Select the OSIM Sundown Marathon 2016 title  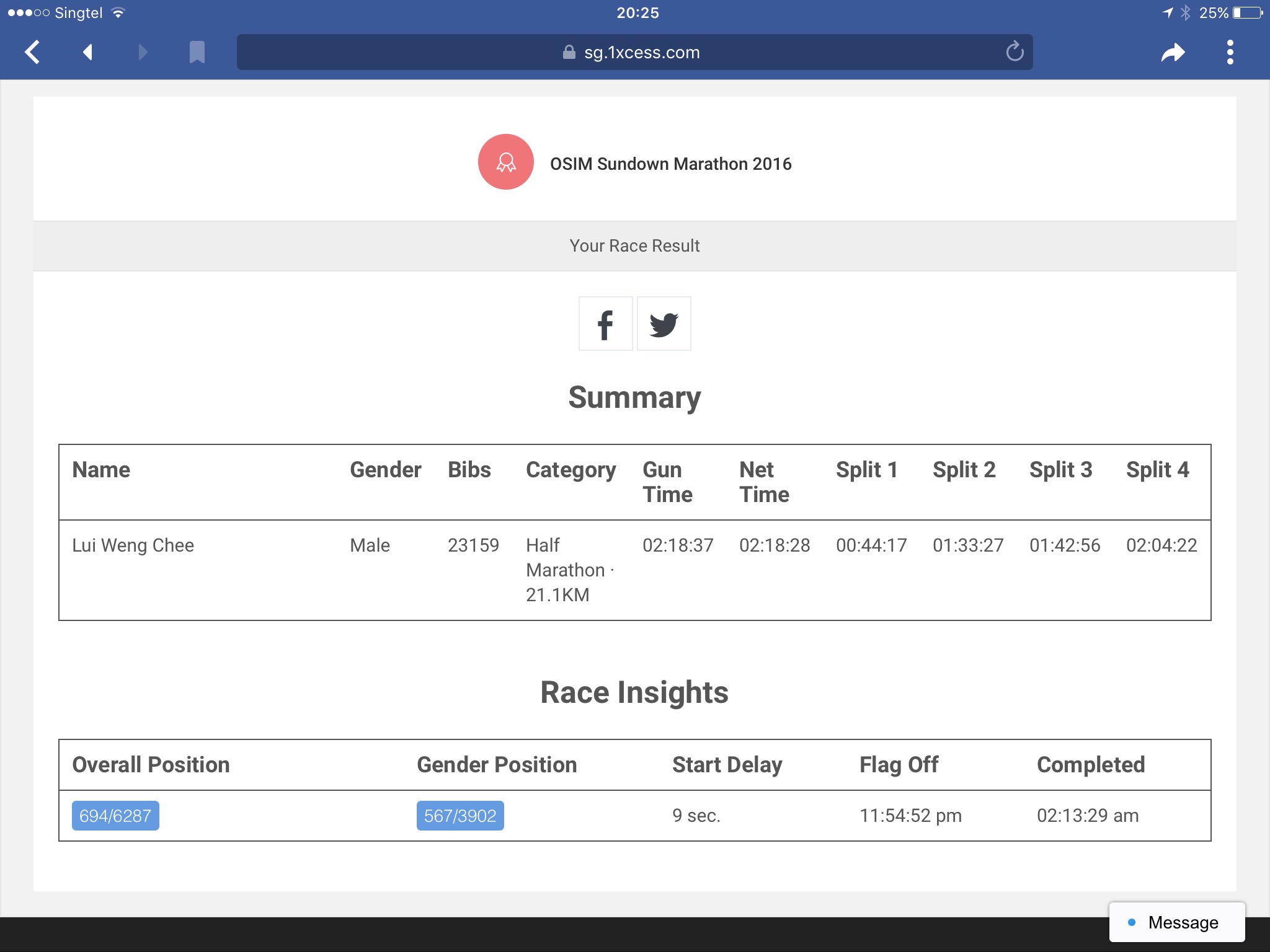[x=670, y=164]
